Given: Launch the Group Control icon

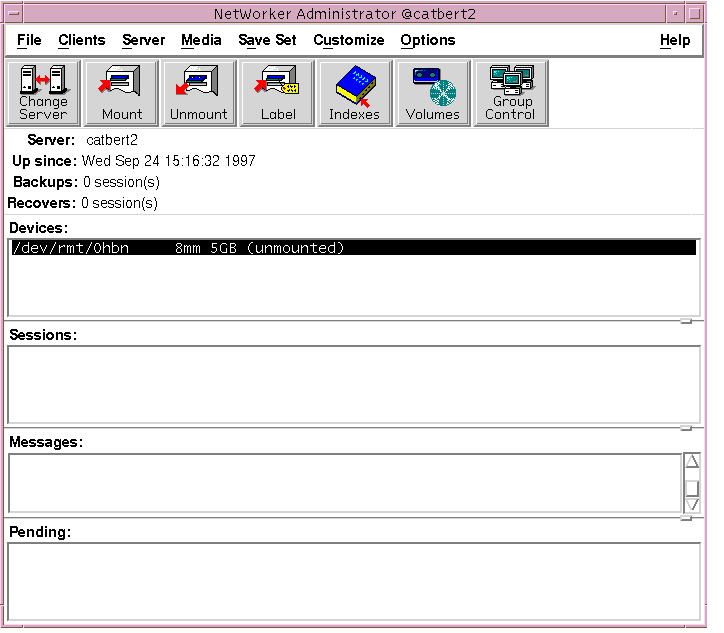Looking at the screenshot, I should 510,93.
